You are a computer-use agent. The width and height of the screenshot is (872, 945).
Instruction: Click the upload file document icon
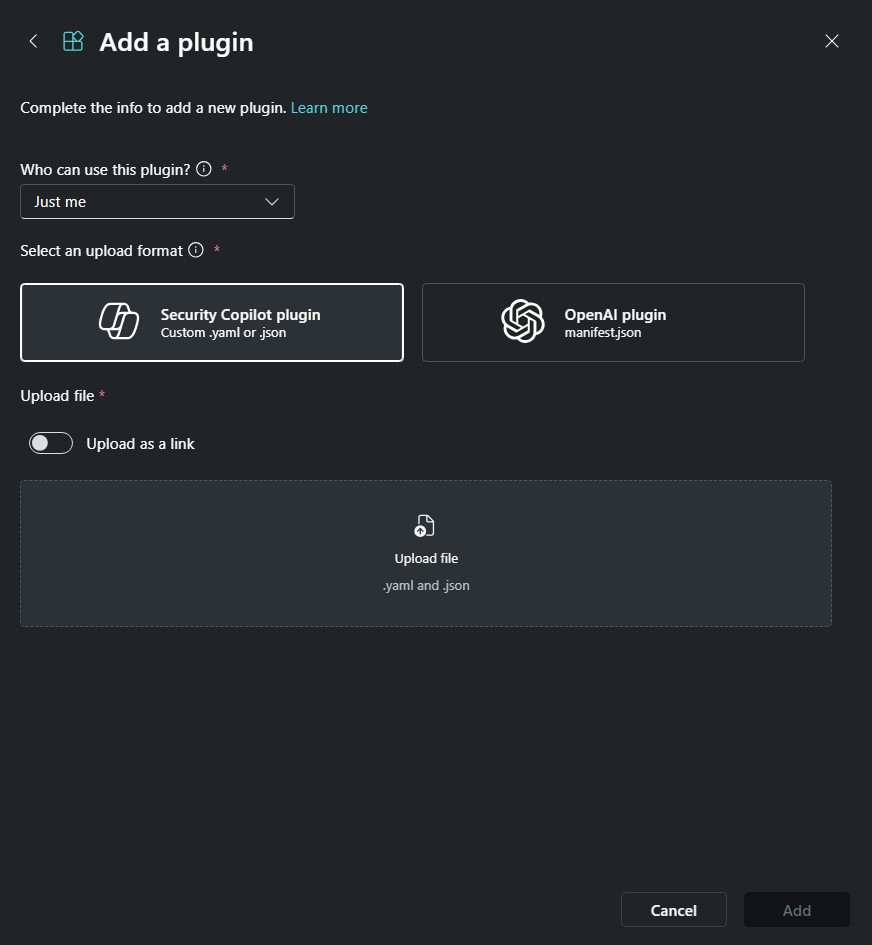click(426, 526)
